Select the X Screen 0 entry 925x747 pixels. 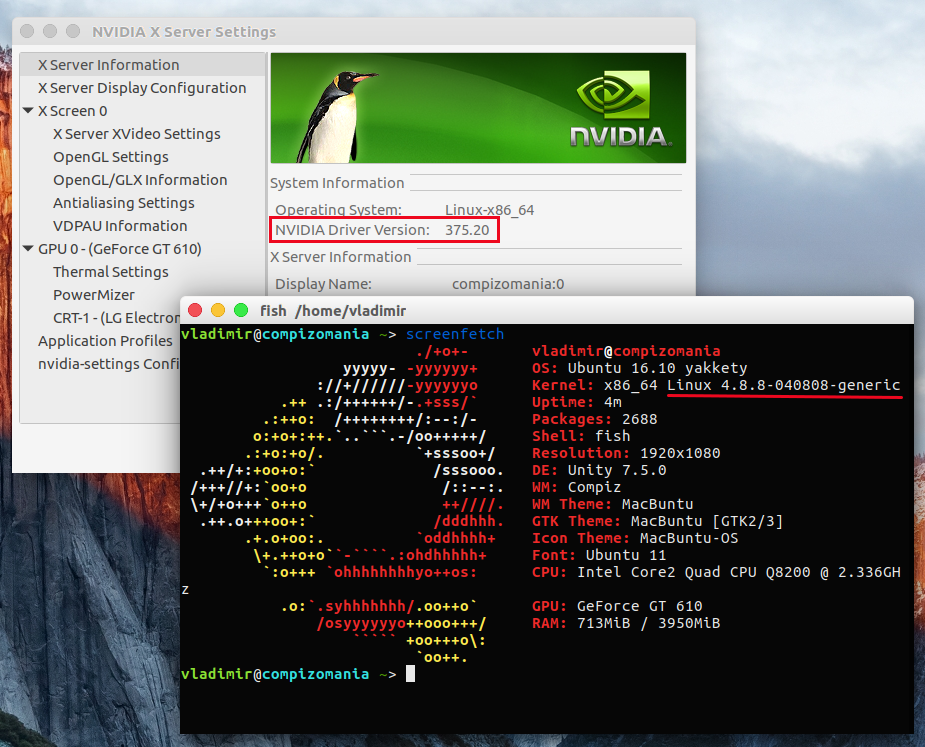(x=73, y=111)
